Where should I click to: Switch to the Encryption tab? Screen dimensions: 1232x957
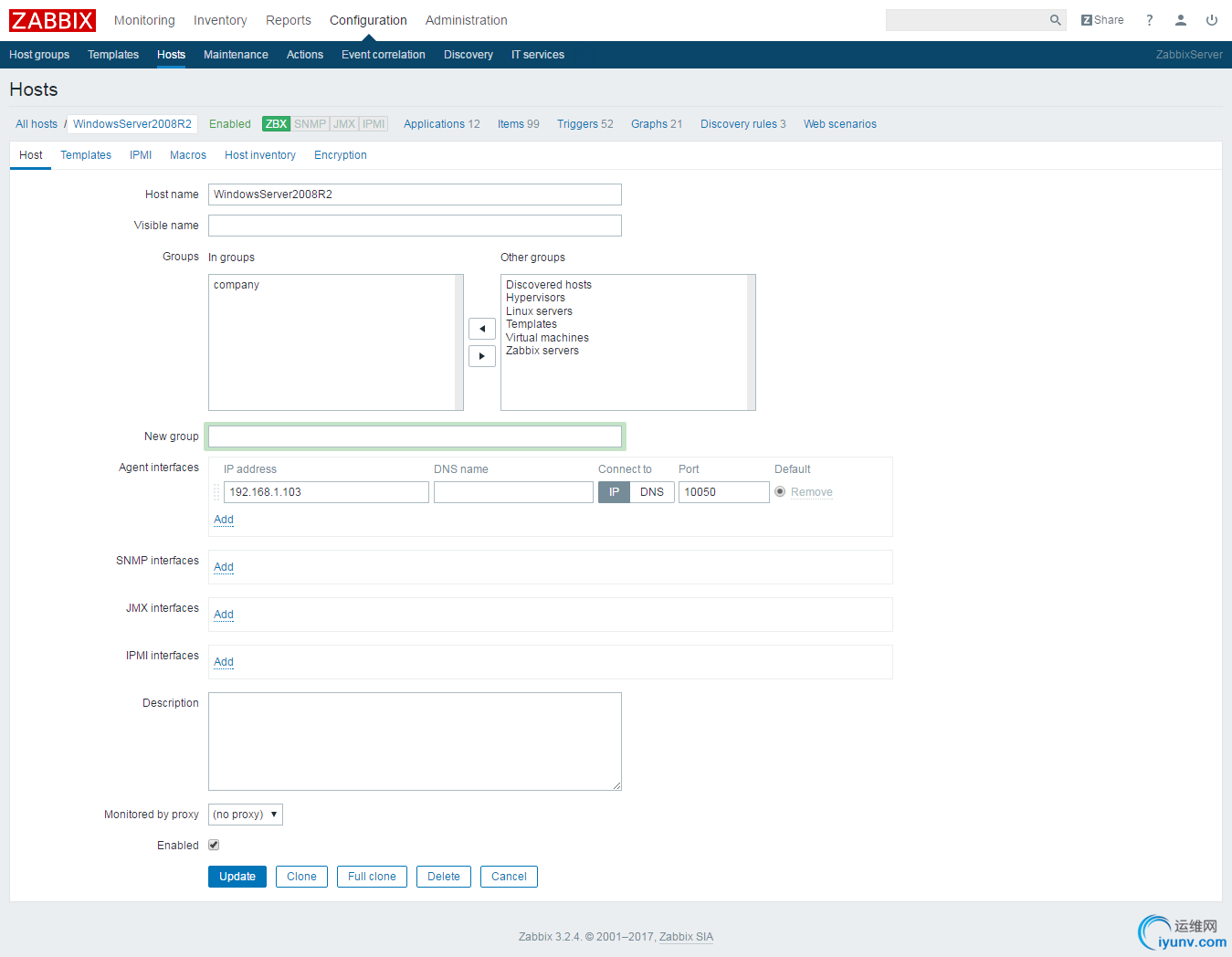coord(341,155)
